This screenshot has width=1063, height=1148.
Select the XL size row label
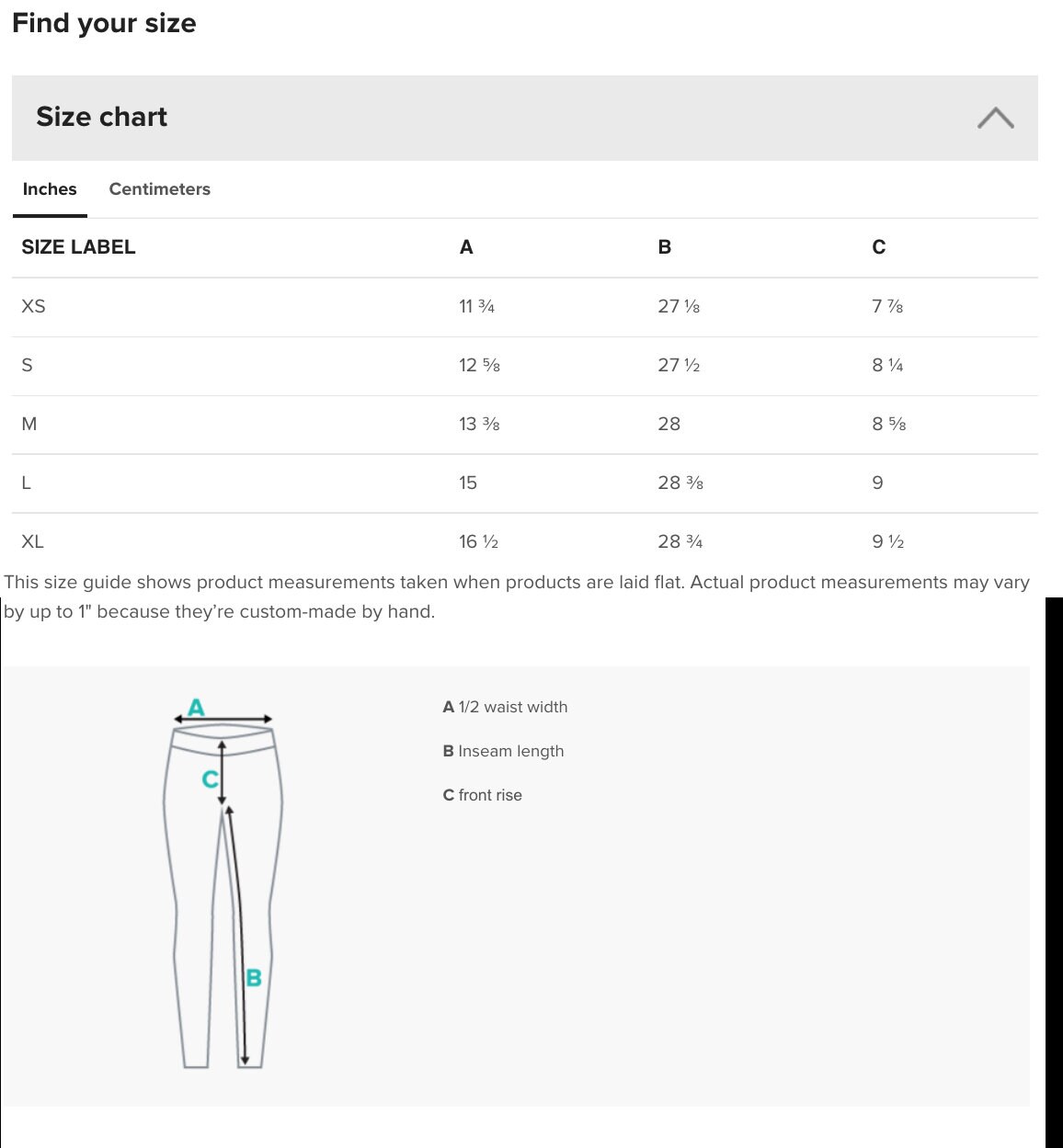(x=32, y=541)
